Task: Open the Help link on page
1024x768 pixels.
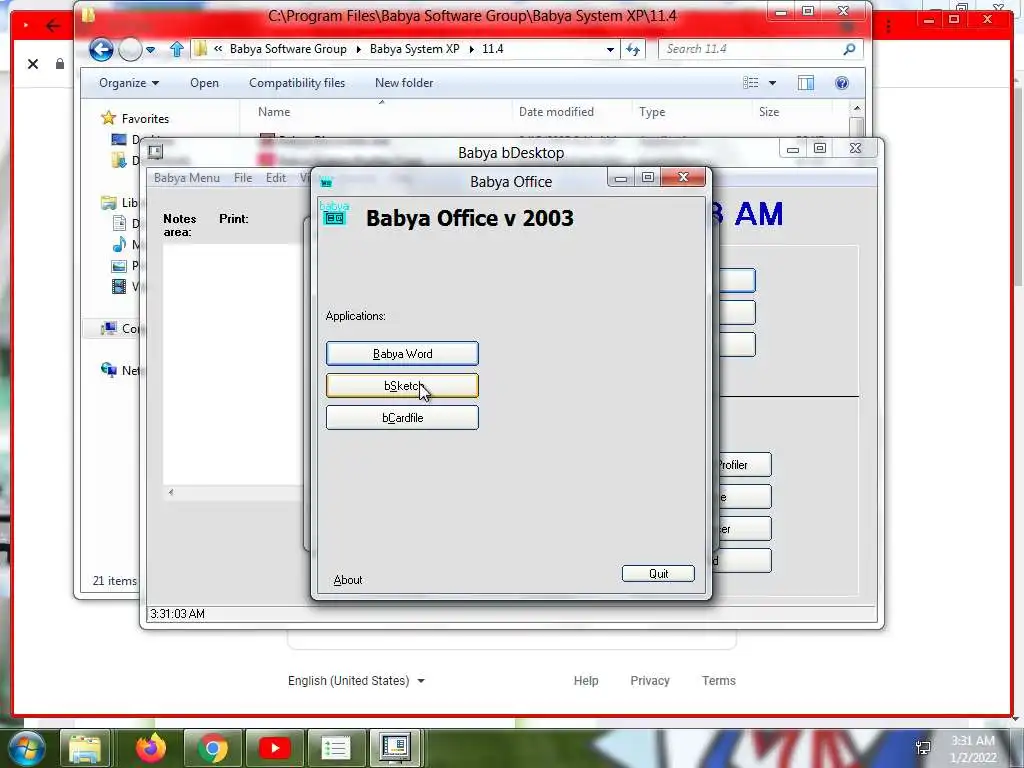Action: (x=586, y=680)
